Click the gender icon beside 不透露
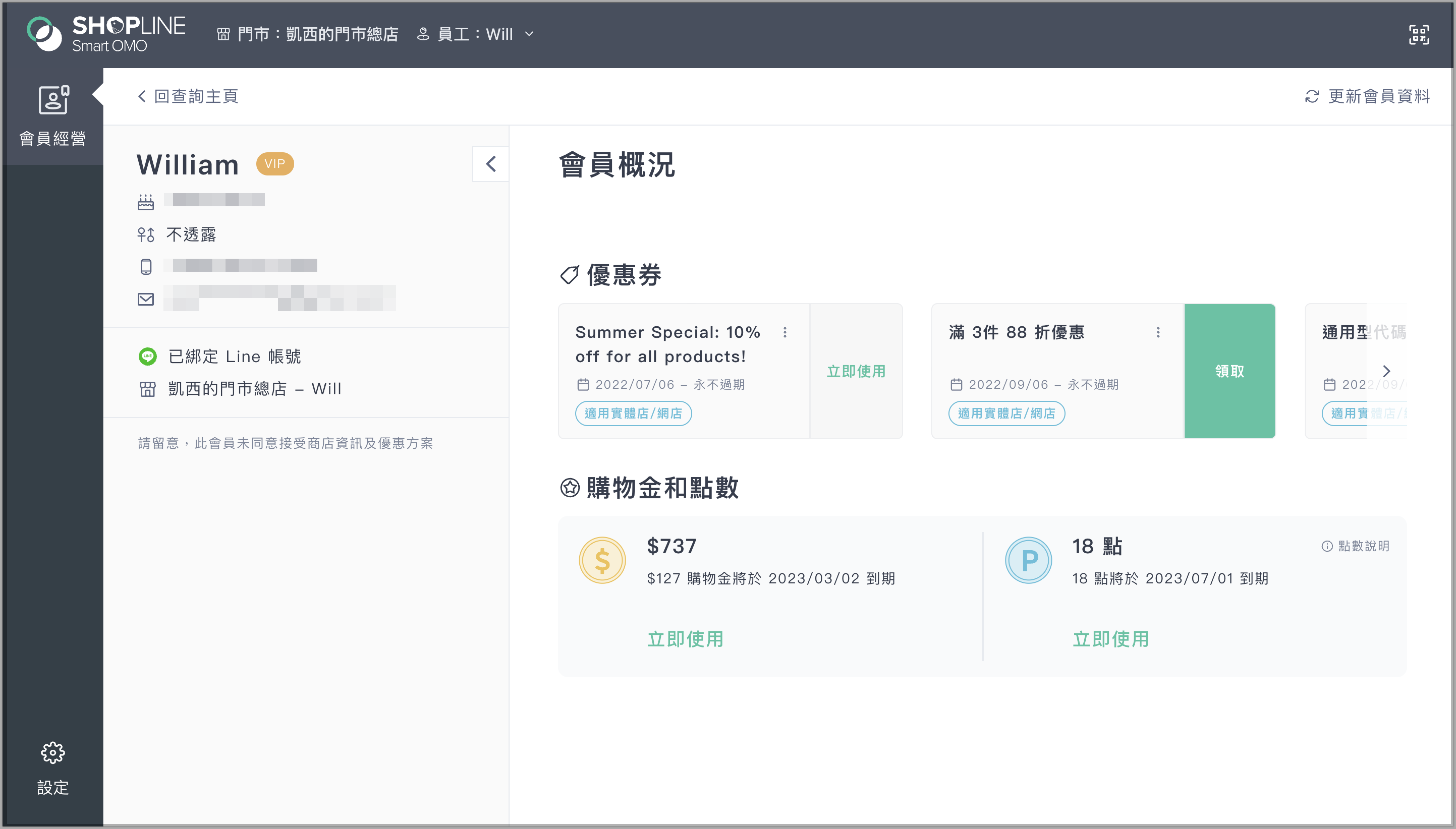 coord(146,234)
